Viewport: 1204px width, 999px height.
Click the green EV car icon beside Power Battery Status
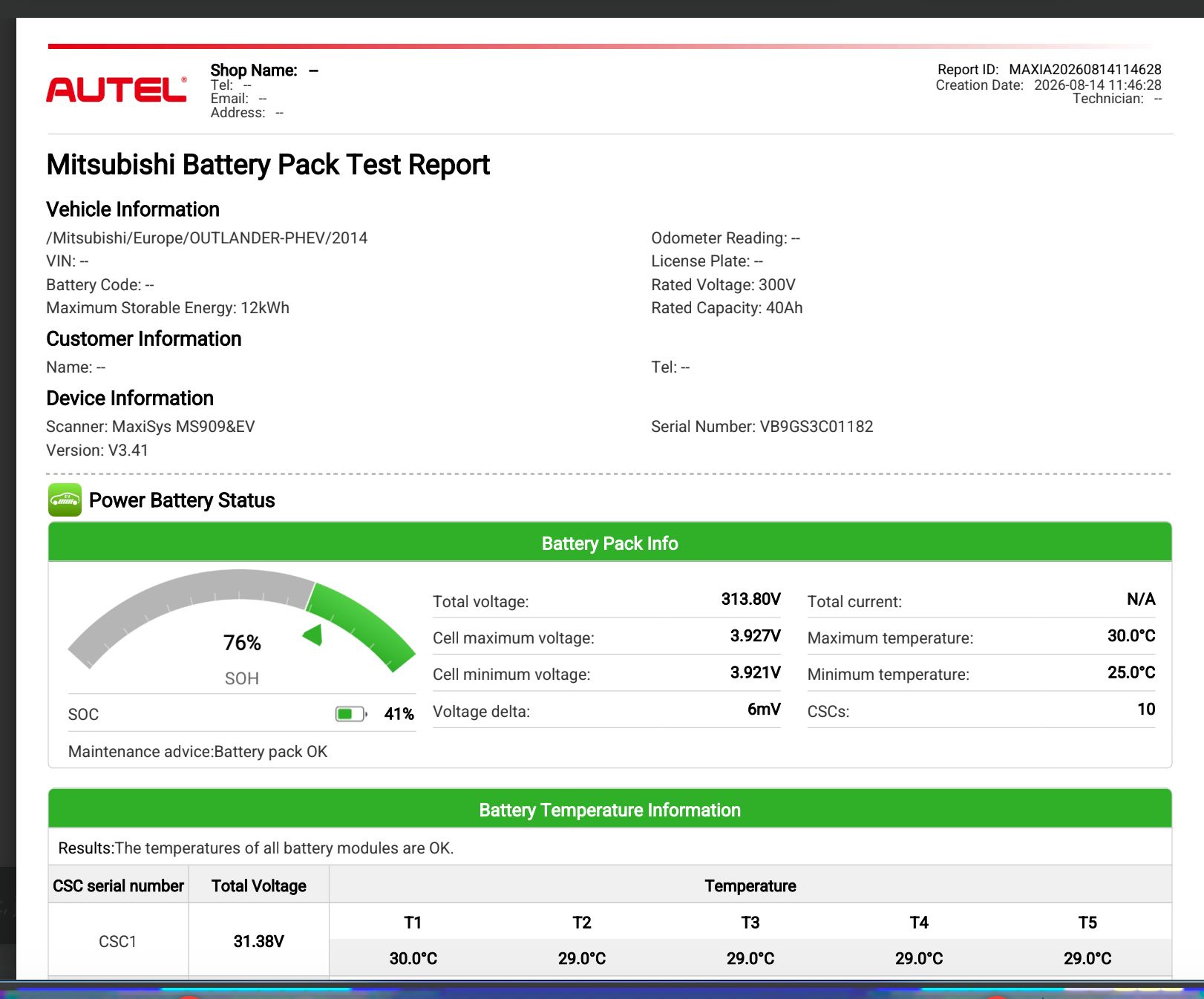(65, 500)
